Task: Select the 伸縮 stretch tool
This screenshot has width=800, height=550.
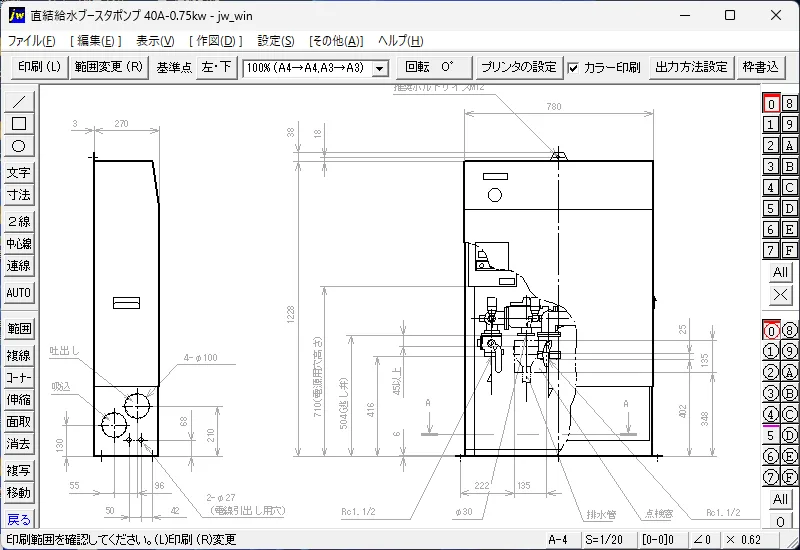Action: pyautogui.click(x=19, y=399)
